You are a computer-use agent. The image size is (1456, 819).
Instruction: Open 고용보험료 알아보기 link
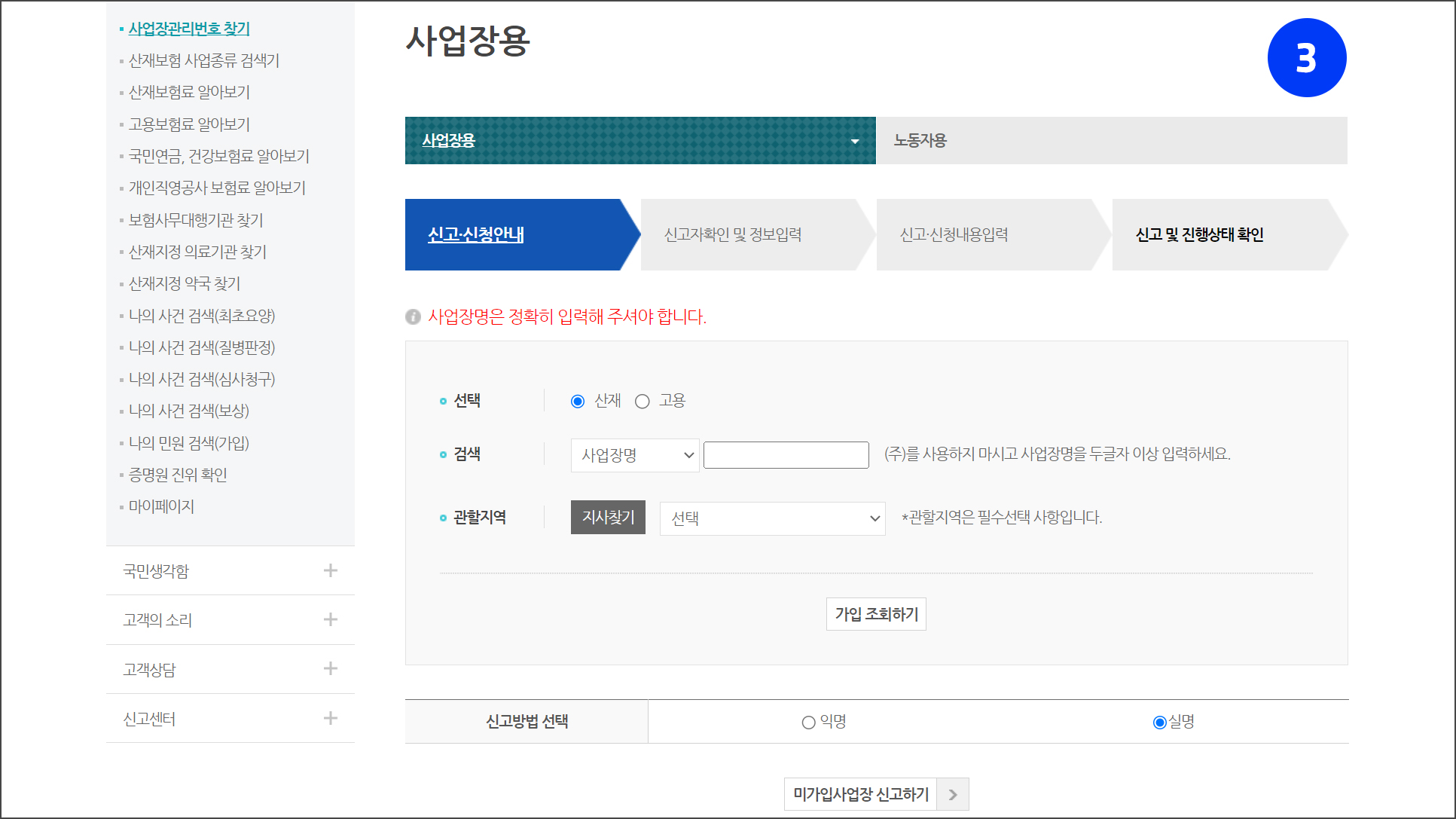(189, 124)
